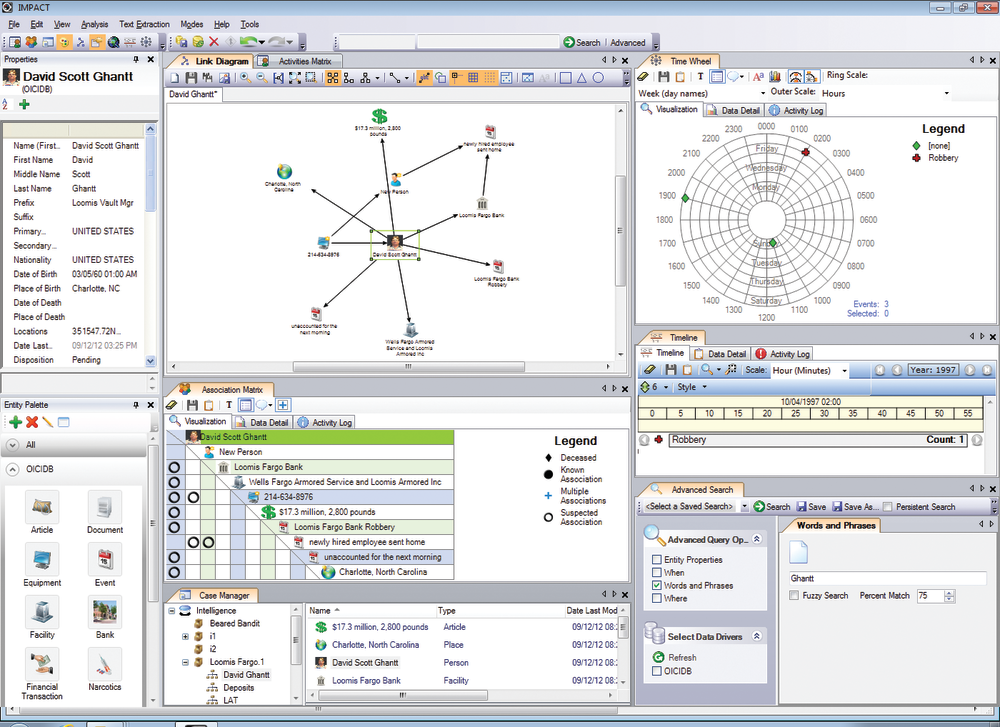This screenshot has width=1000, height=727.
Task: Click the save icon in Time Wheel toolbar
Action: coord(663,76)
